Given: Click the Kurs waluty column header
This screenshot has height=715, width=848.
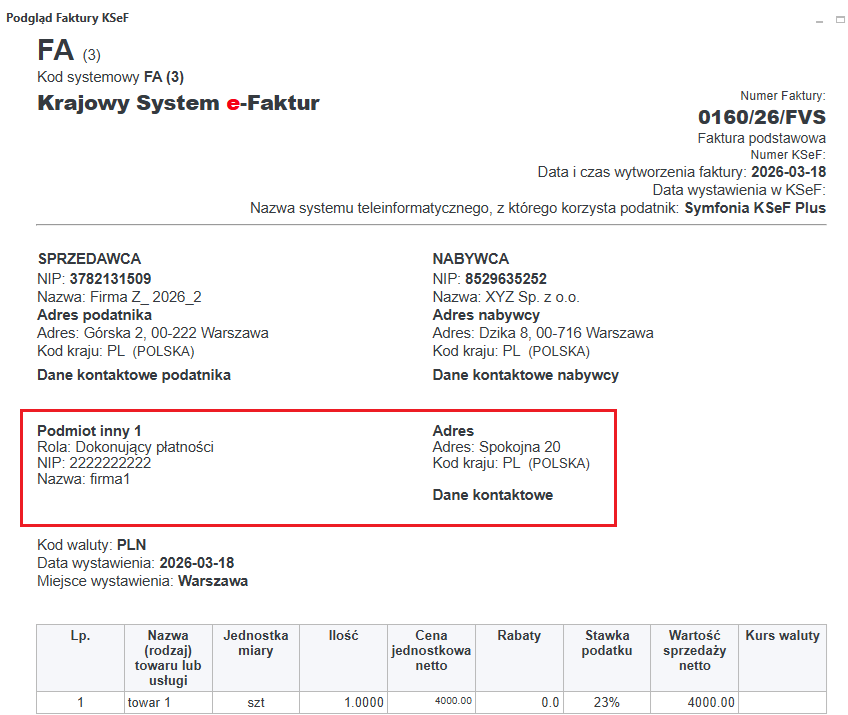Looking at the screenshot, I should point(782,635).
